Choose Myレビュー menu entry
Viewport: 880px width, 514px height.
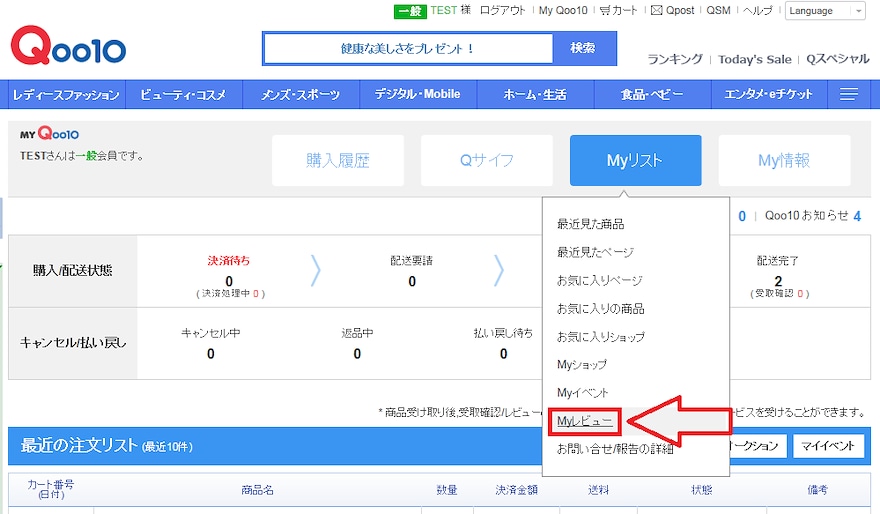coord(584,421)
